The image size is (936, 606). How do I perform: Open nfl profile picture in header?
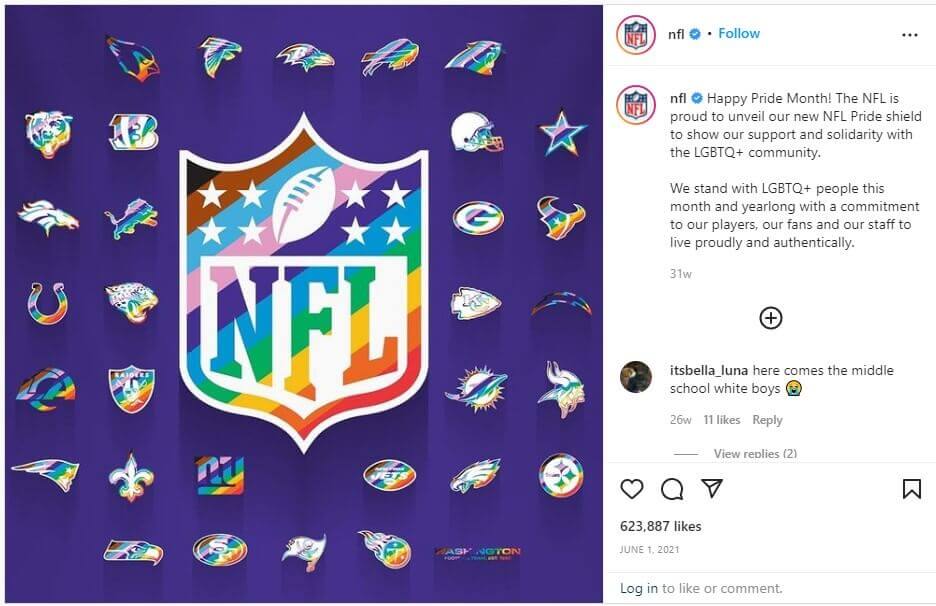(636, 35)
